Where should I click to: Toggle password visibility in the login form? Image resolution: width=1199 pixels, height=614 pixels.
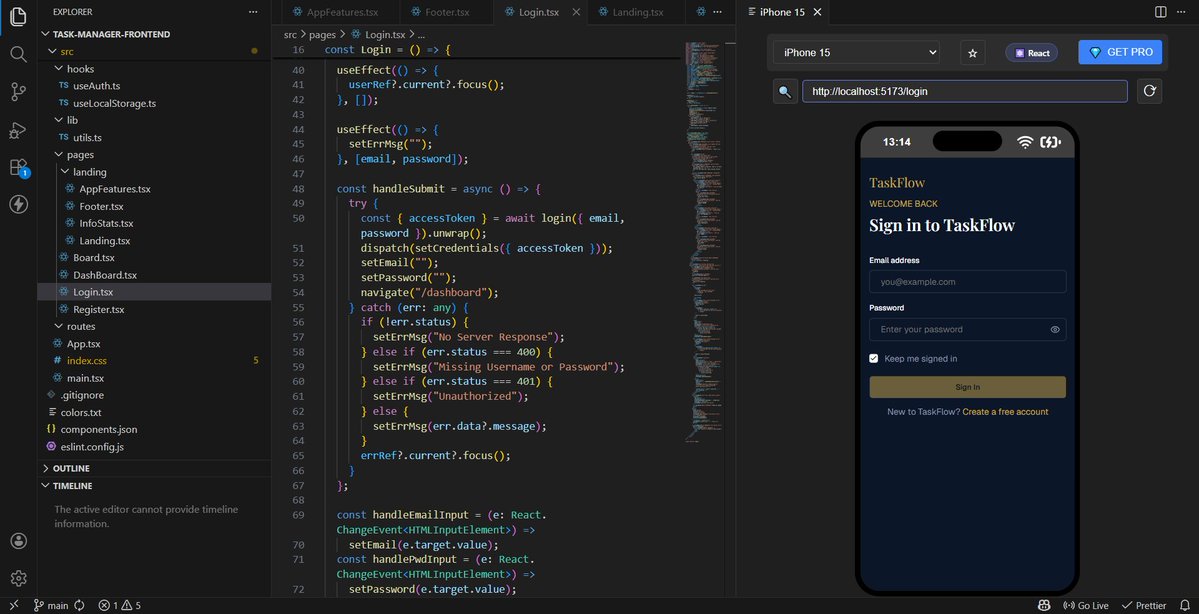(1054, 329)
